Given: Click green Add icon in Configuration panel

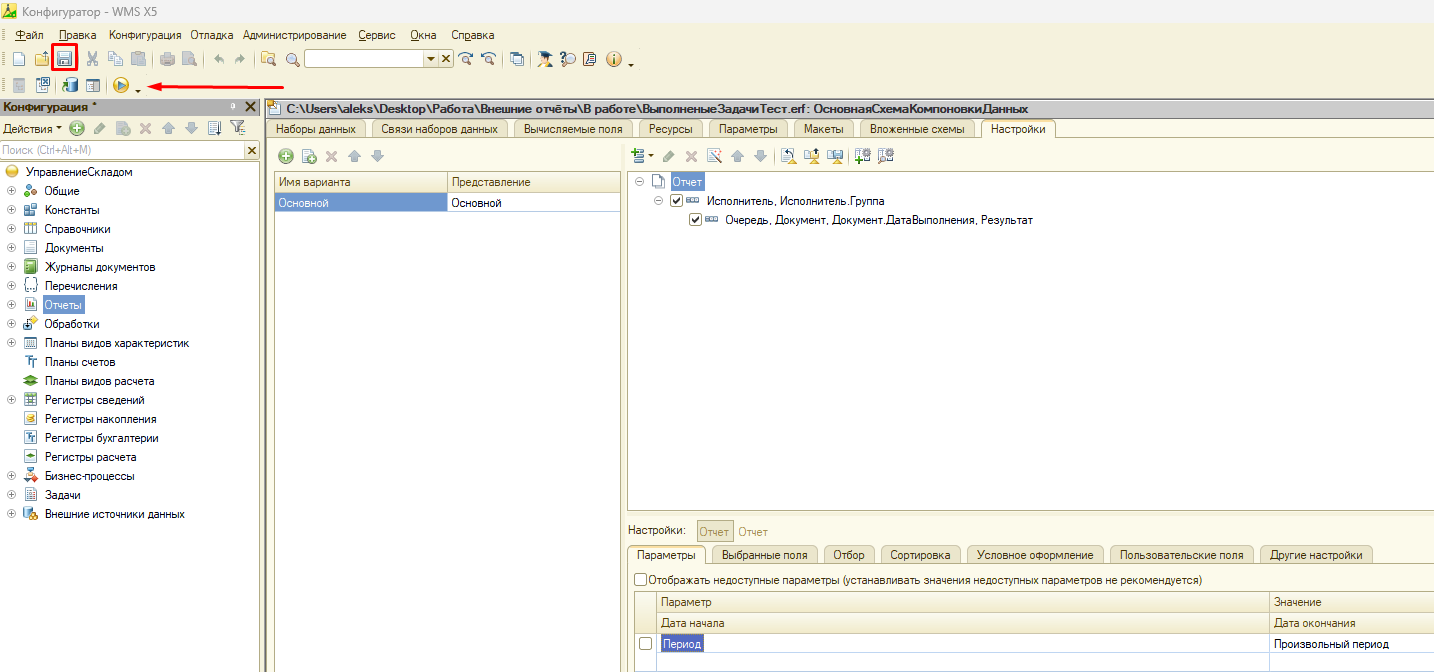Looking at the screenshot, I should (x=77, y=128).
